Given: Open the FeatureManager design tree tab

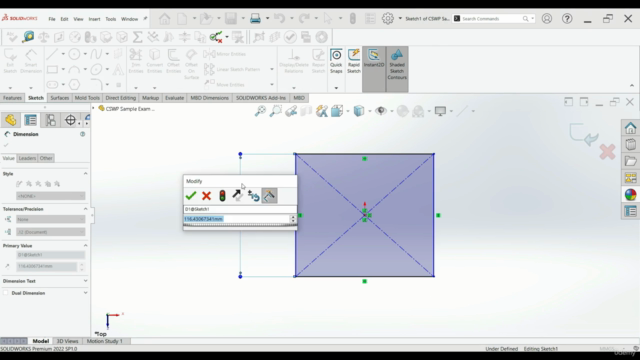Looking at the screenshot, I should click(x=11, y=120).
